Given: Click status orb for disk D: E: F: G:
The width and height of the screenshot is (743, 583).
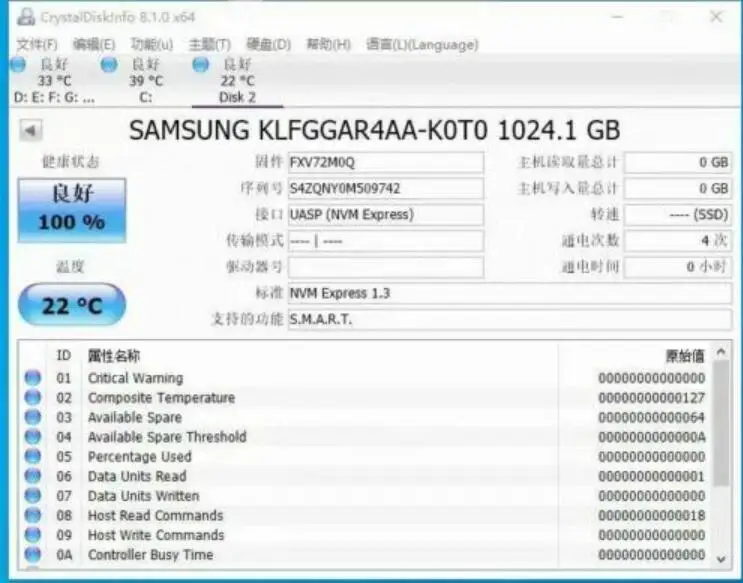Looking at the screenshot, I should [x=18, y=64].
